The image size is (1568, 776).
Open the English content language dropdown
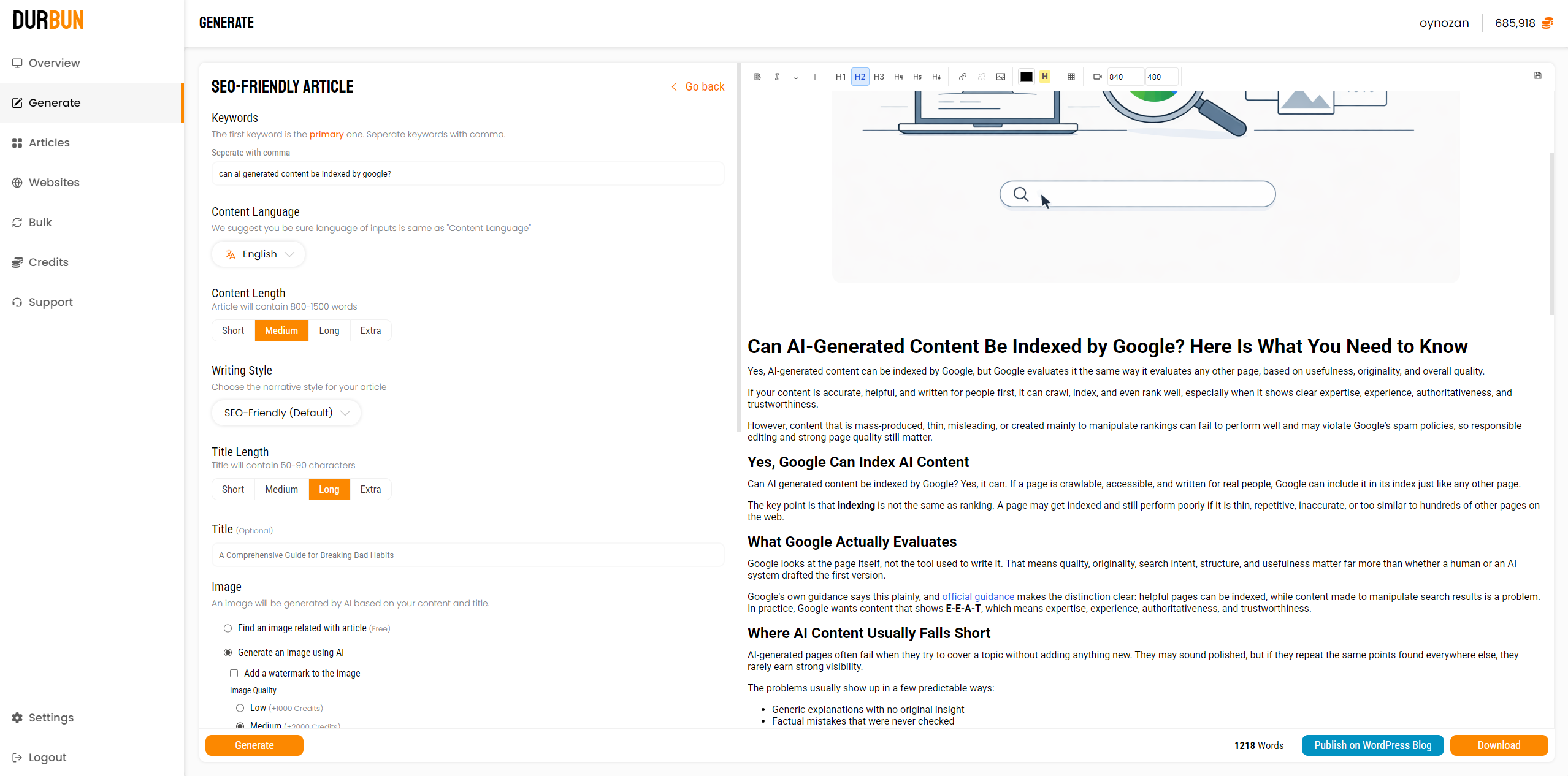259,254
